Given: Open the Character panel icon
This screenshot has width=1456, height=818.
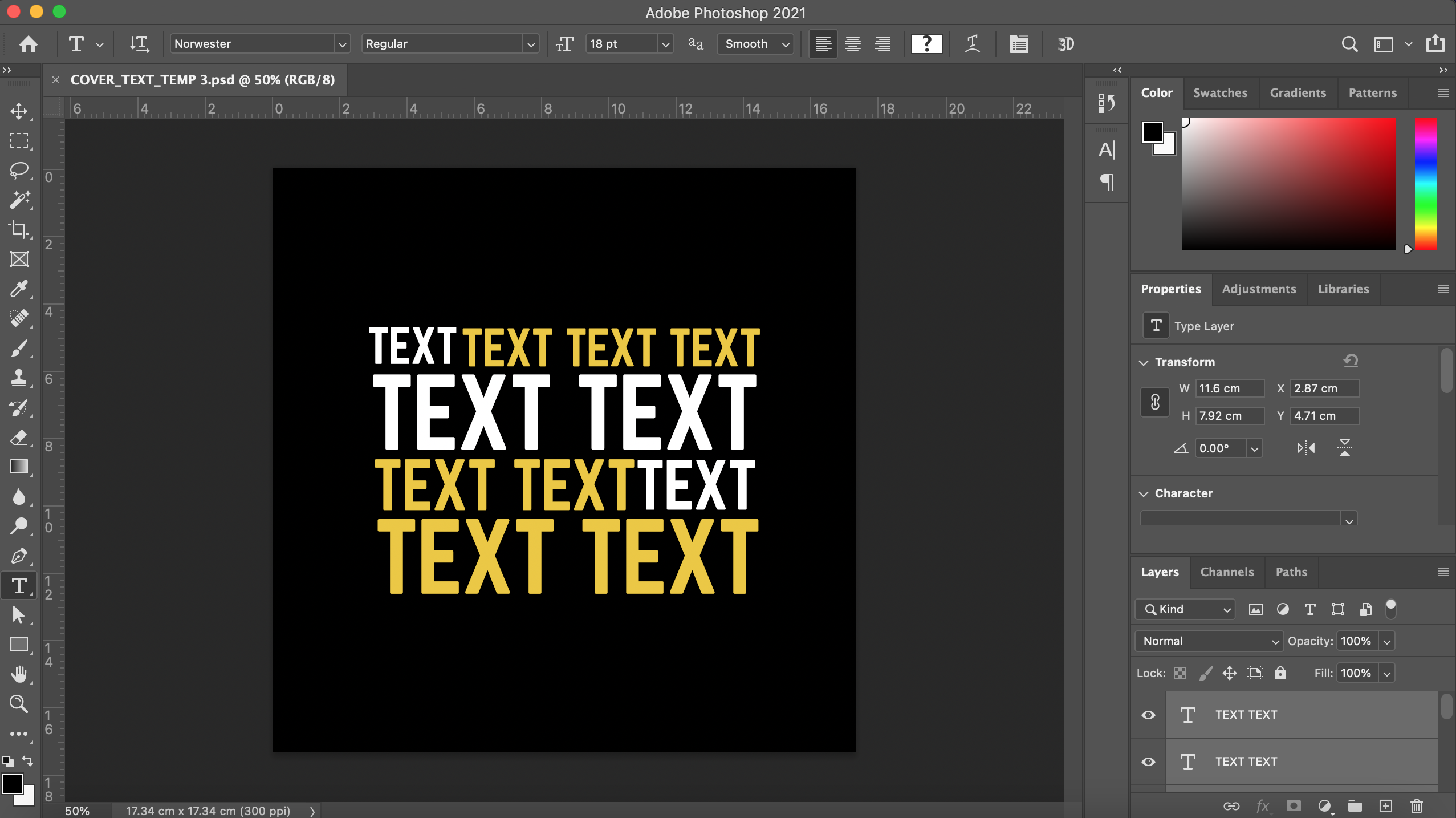Looking at the screenshot, I should tap(1107, 150).
